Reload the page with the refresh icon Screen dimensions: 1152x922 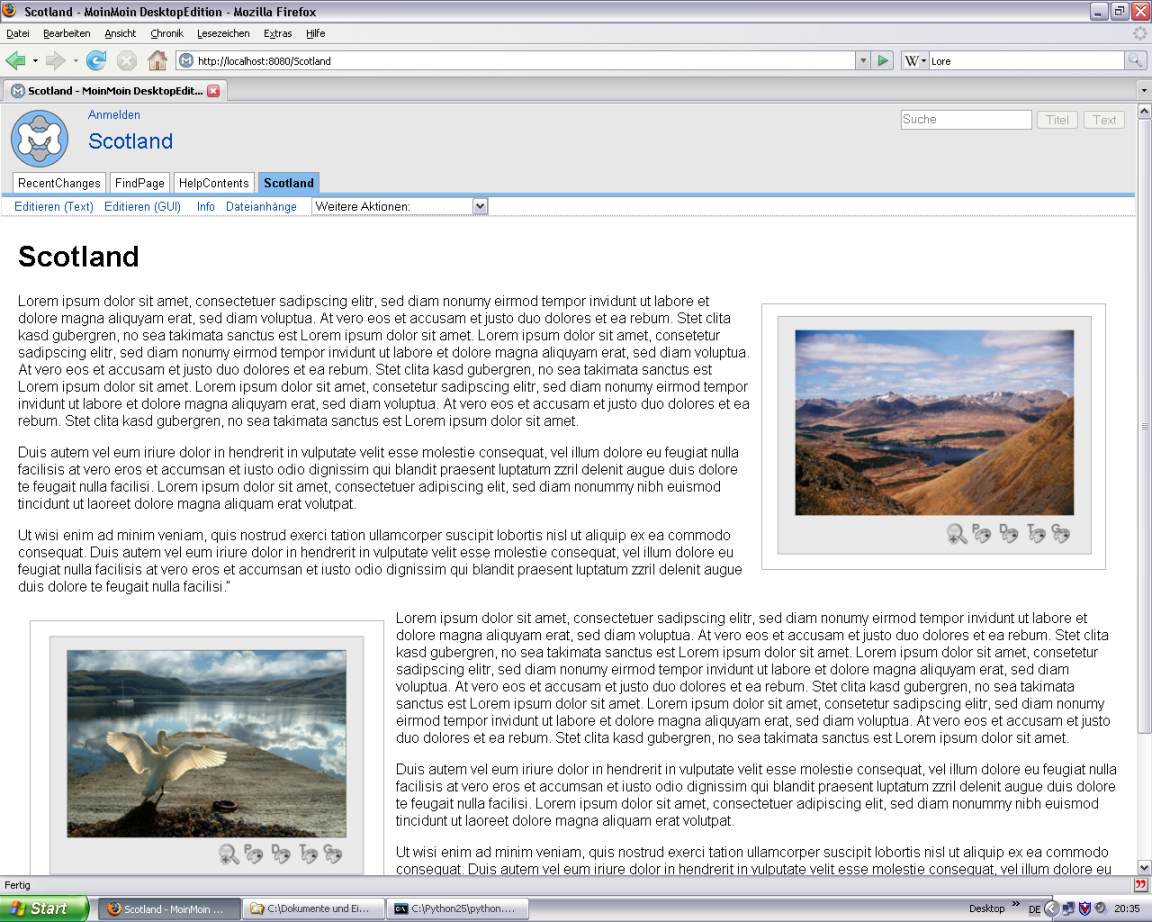point(96,61)
